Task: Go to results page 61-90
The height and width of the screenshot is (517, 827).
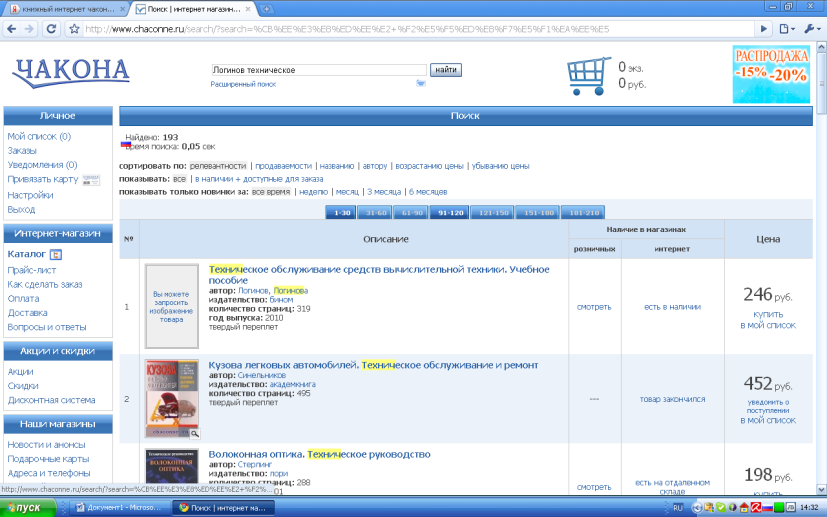Action: (x=412, y=213)
